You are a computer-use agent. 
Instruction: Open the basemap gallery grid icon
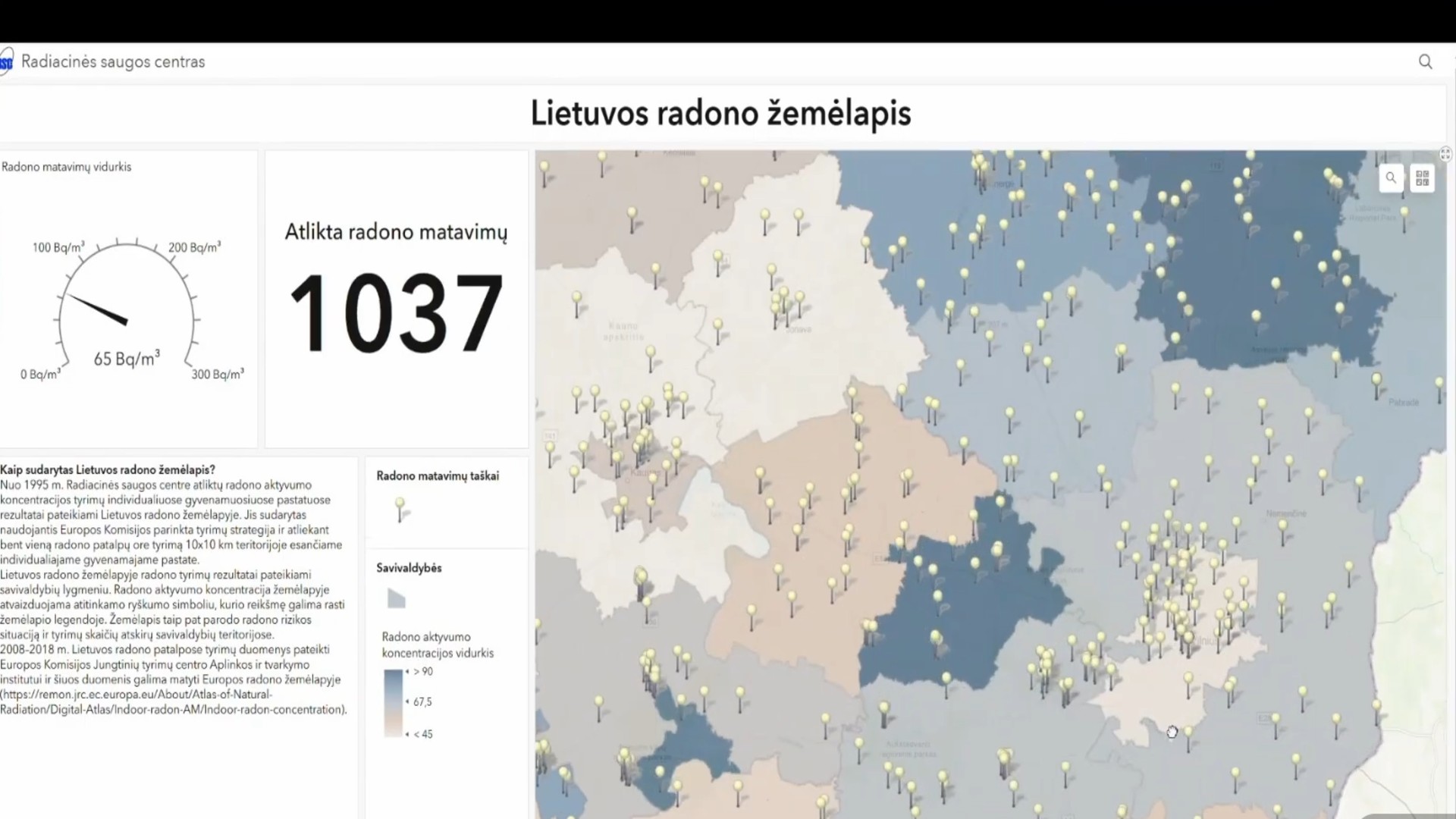[1422, 178]
